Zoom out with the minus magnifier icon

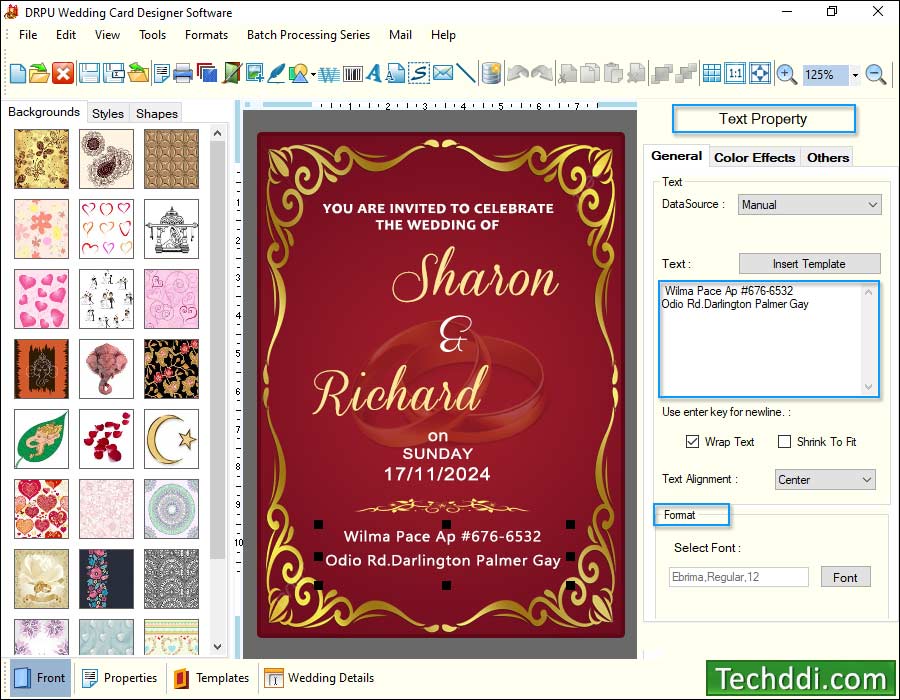(876, 75)
